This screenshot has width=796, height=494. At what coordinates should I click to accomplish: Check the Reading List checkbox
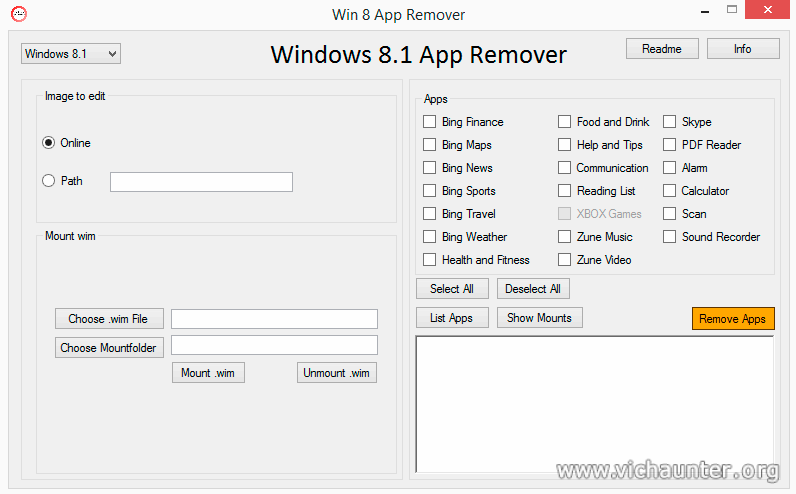565,191
